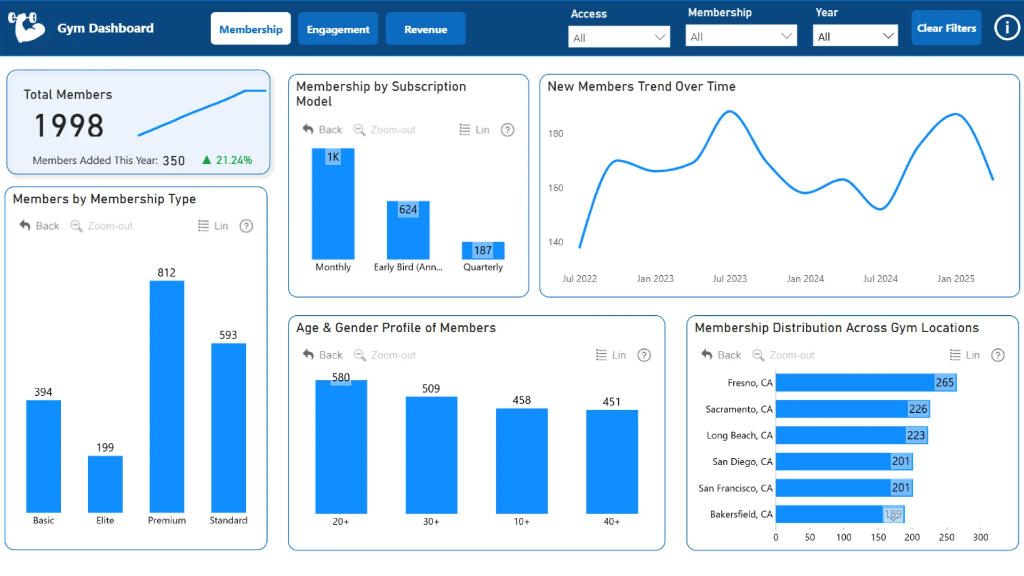Toggle Lin scale in Age & Gender Profile chart
The width and height of the screenshot is (1024, 576).
(611, 355)
